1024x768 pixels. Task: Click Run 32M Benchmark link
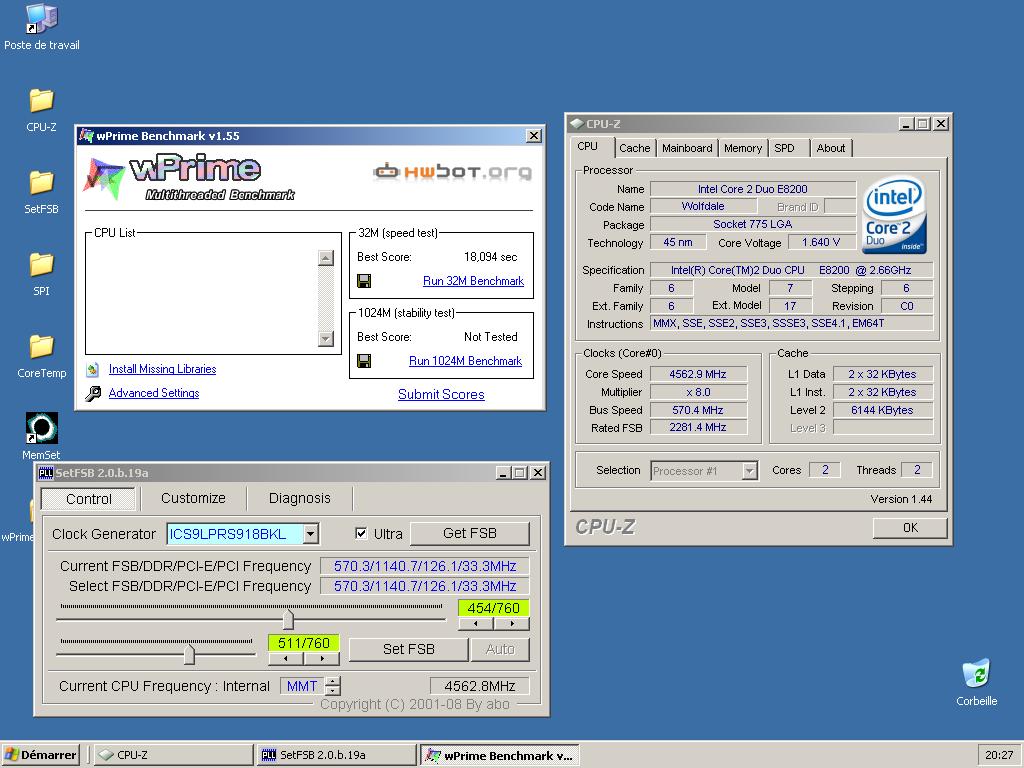tap(473, 281)
